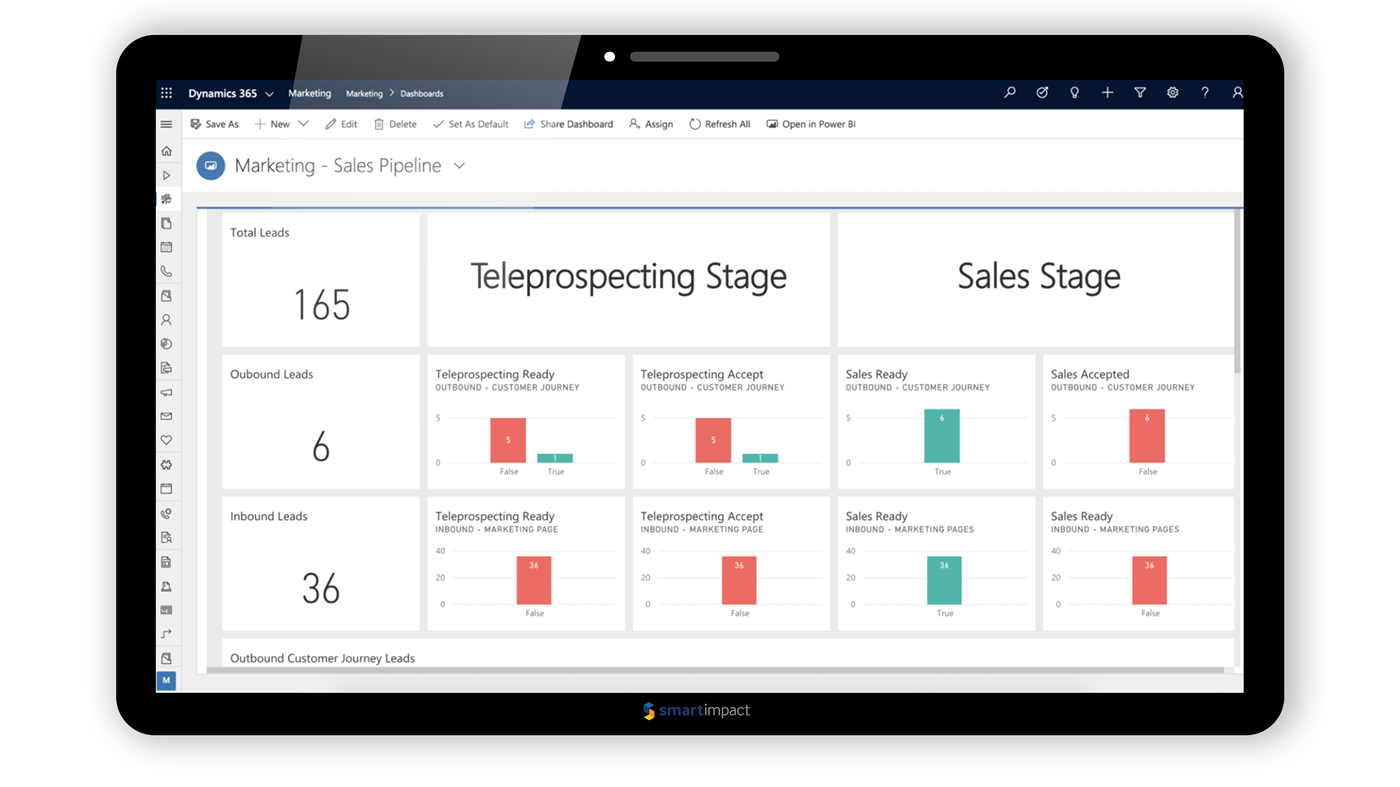Click green True bar in inbound Sales Ready

[944, 581]
